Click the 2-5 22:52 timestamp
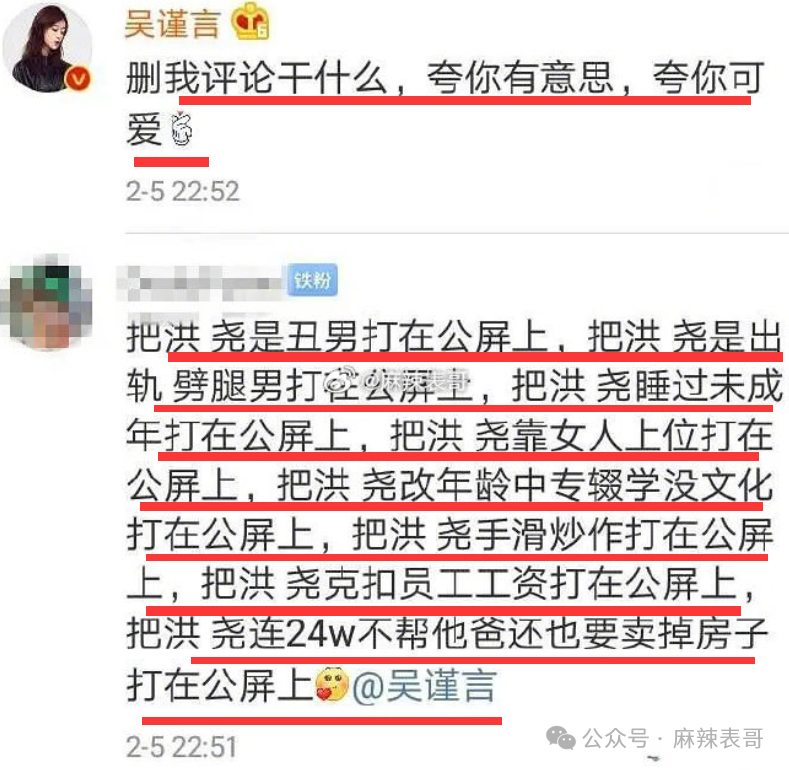 click(182, 191)
